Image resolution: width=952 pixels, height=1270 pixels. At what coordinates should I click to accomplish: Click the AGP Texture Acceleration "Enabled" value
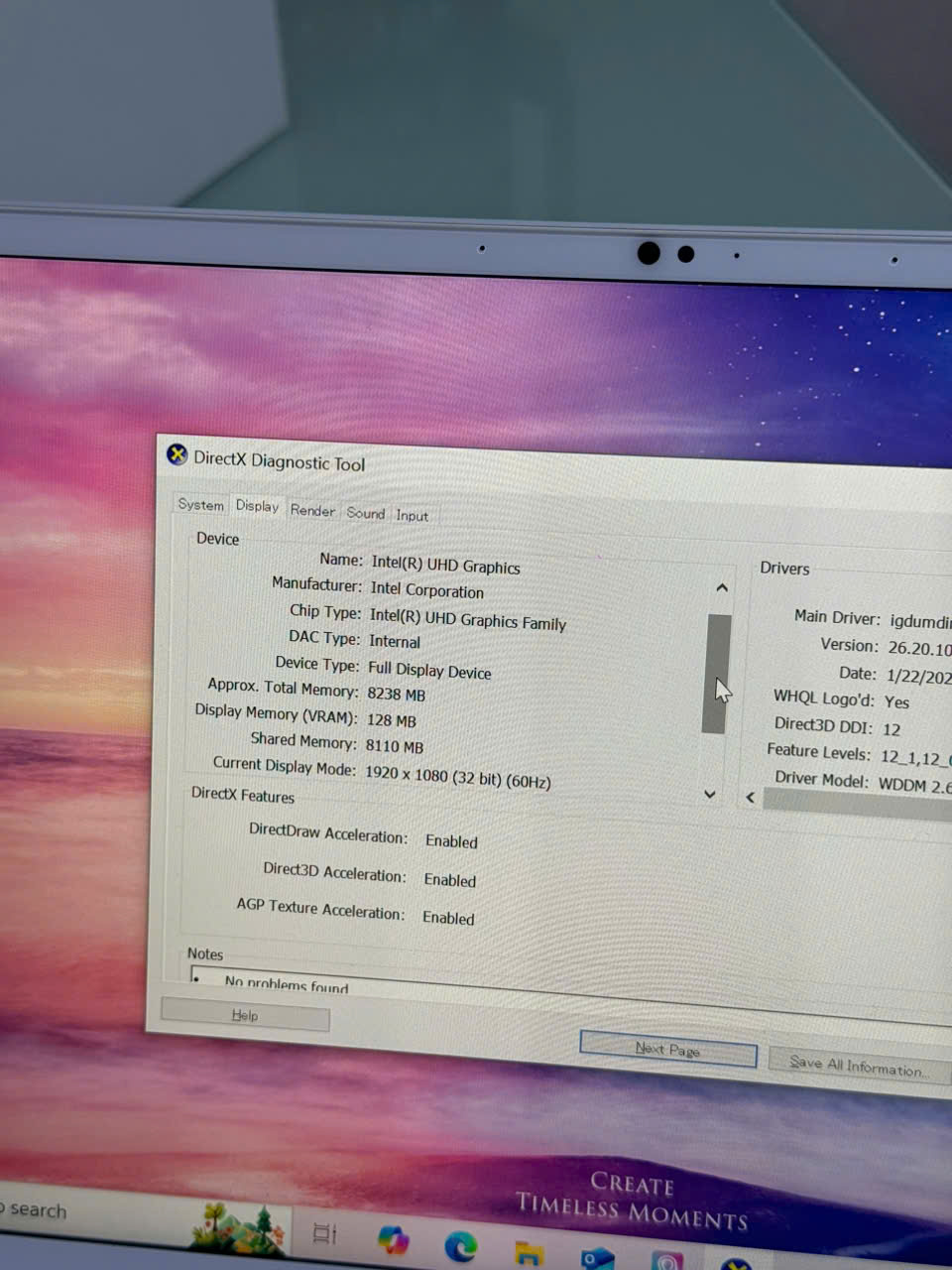pyautogui.click(x=448, y=918)
